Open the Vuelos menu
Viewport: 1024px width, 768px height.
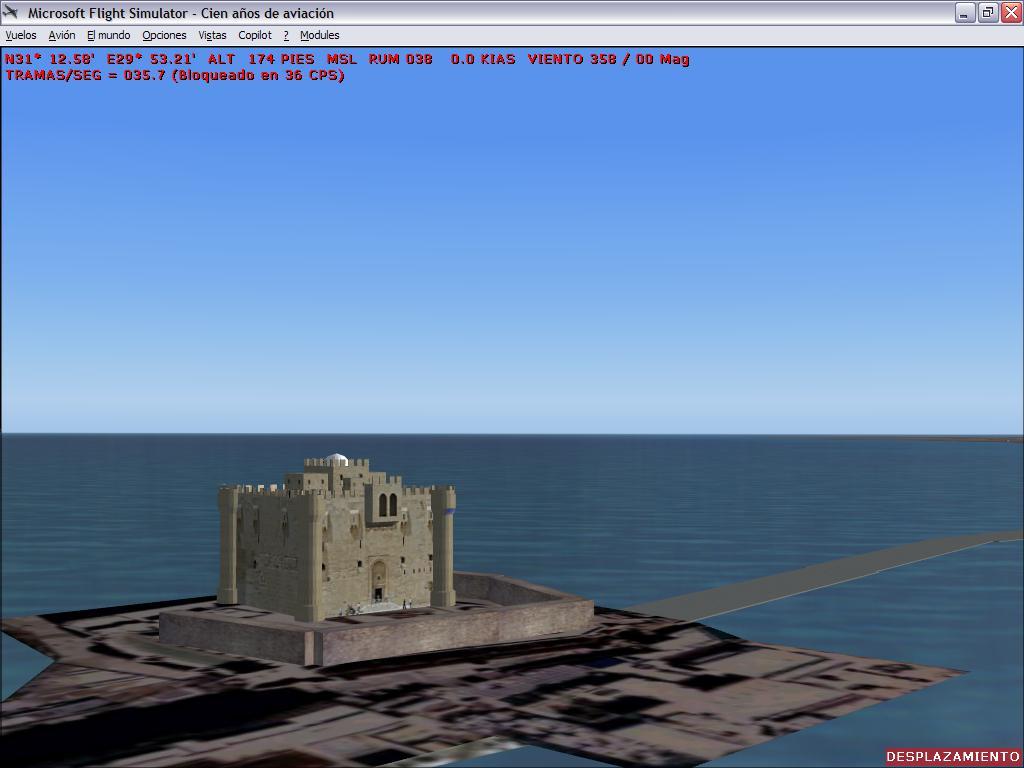pos(21,35)
